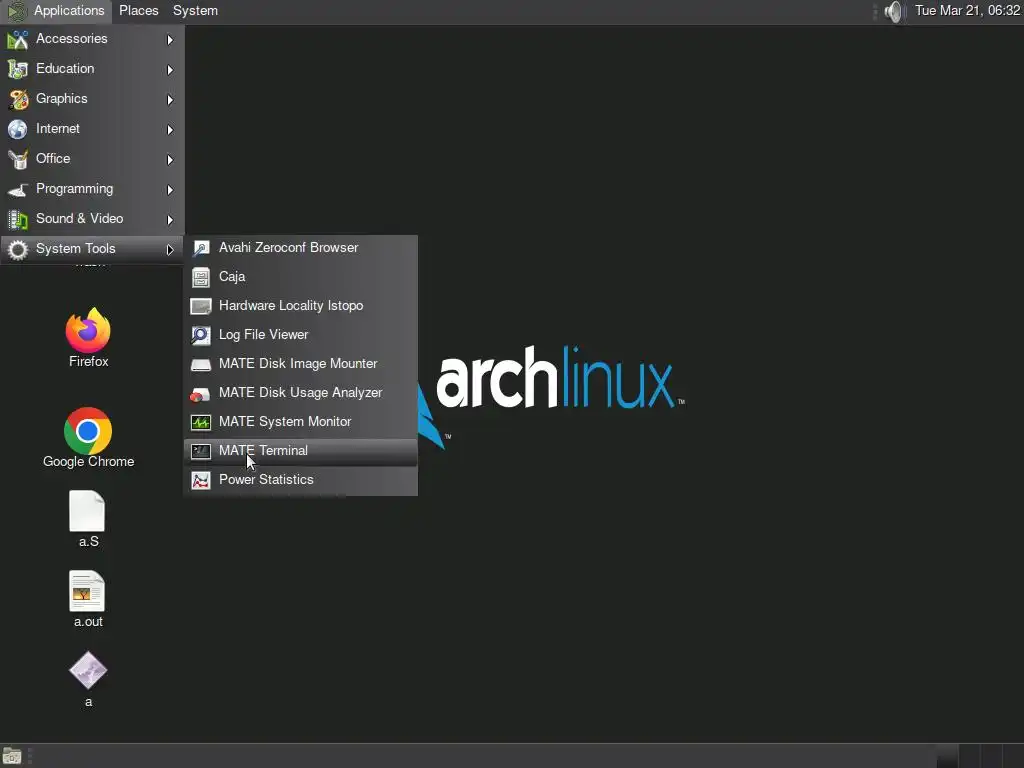This screenshot has height=768, width=1024.
Task: Open the Places menu
Action: pos(138,10)
